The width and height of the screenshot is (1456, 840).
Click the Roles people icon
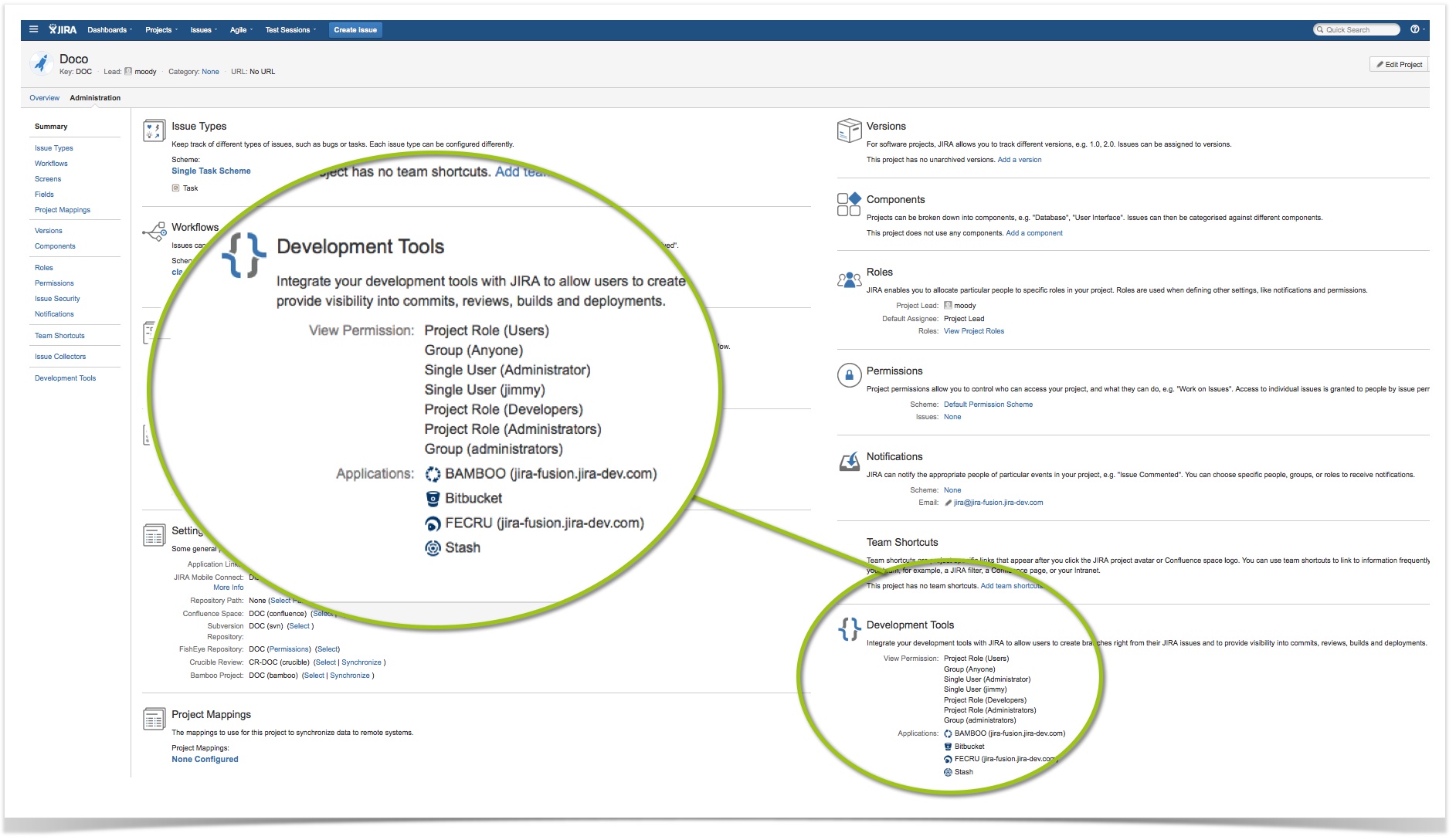849,279
